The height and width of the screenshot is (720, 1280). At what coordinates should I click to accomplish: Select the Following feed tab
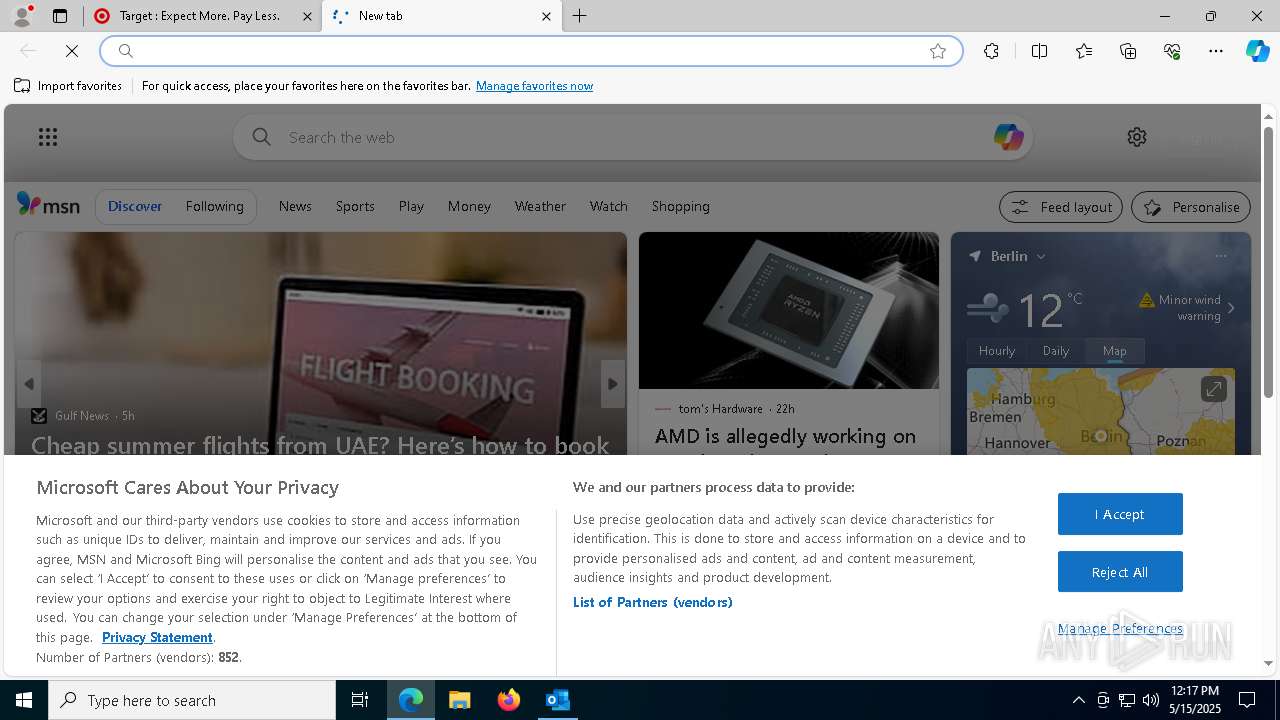(x=214, y=206)
